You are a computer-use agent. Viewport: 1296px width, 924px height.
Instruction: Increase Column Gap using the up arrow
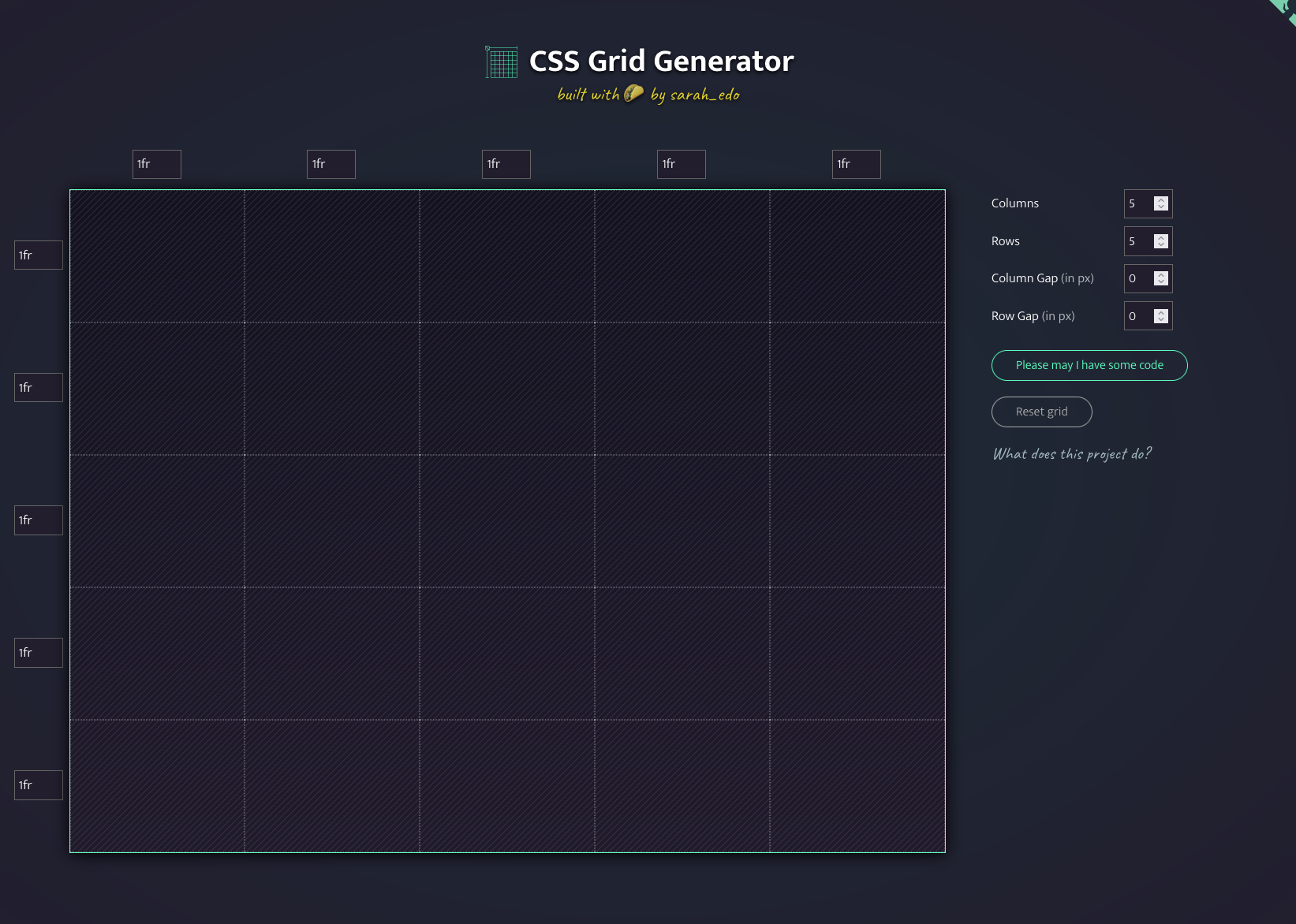tap(1160, 275)
